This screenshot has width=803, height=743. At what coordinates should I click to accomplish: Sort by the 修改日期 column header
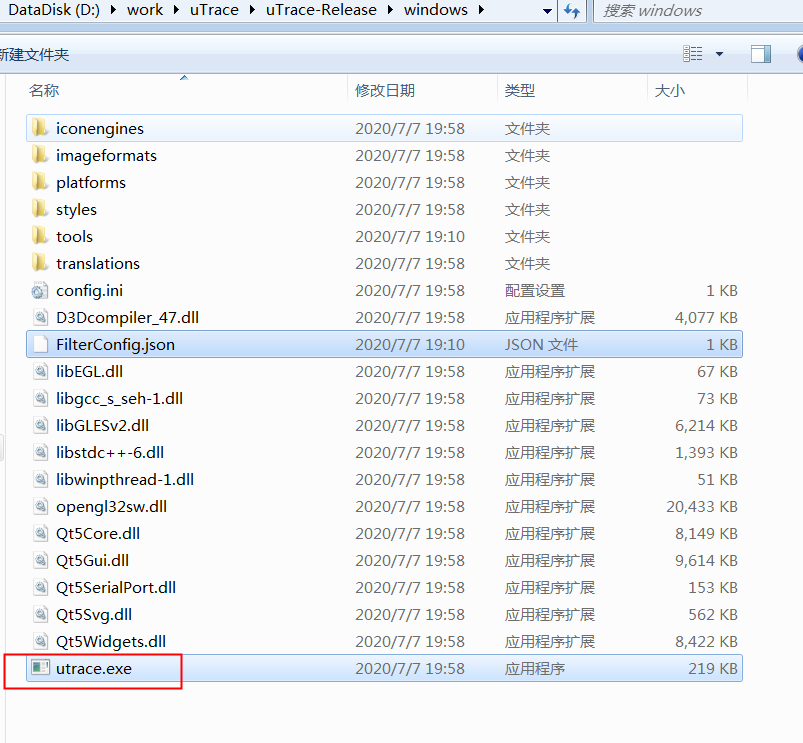(x=385, y=90)
